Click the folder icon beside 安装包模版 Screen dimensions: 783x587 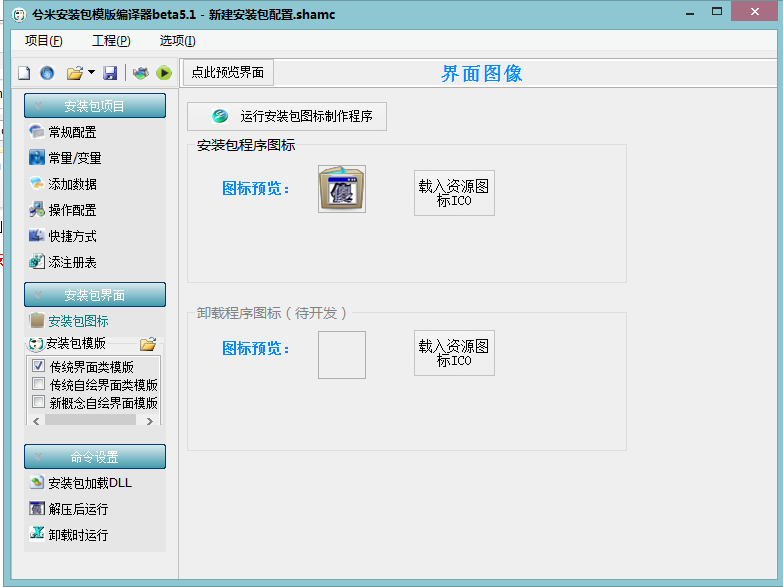(x=148, y=344)
